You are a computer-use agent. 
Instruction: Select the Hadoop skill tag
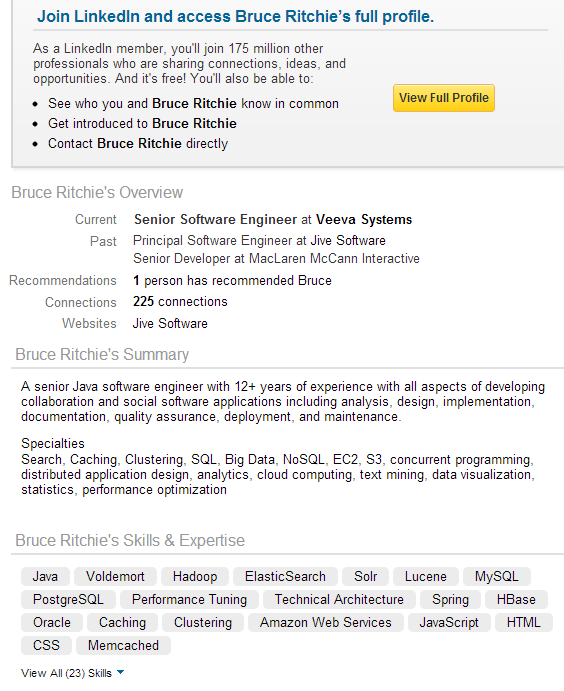[195, 576]
